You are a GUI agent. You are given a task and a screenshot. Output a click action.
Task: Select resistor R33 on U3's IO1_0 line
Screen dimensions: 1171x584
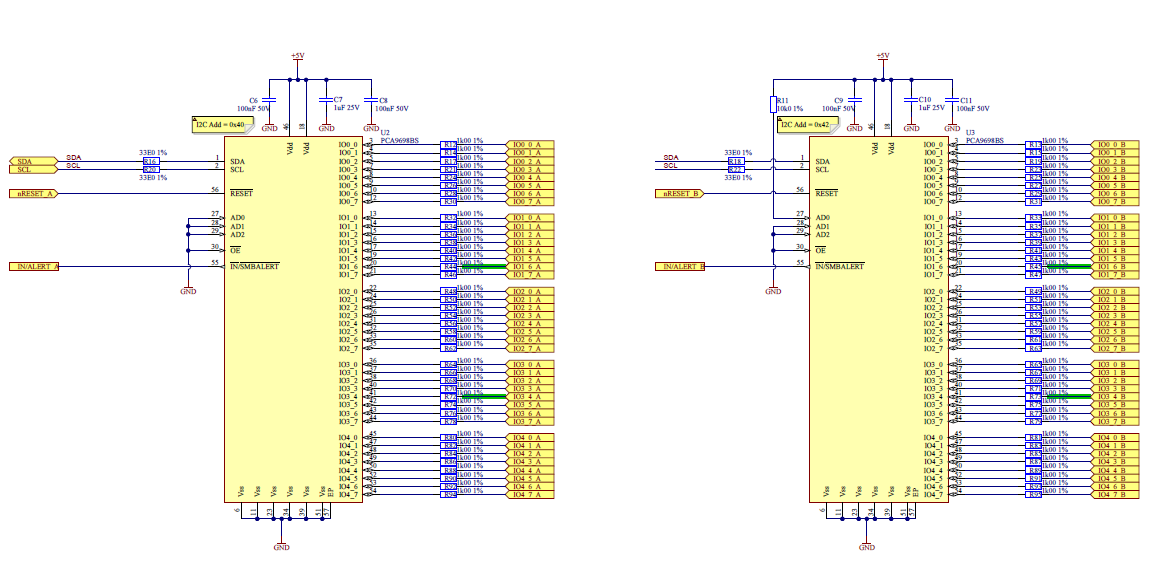point(1034,218)
